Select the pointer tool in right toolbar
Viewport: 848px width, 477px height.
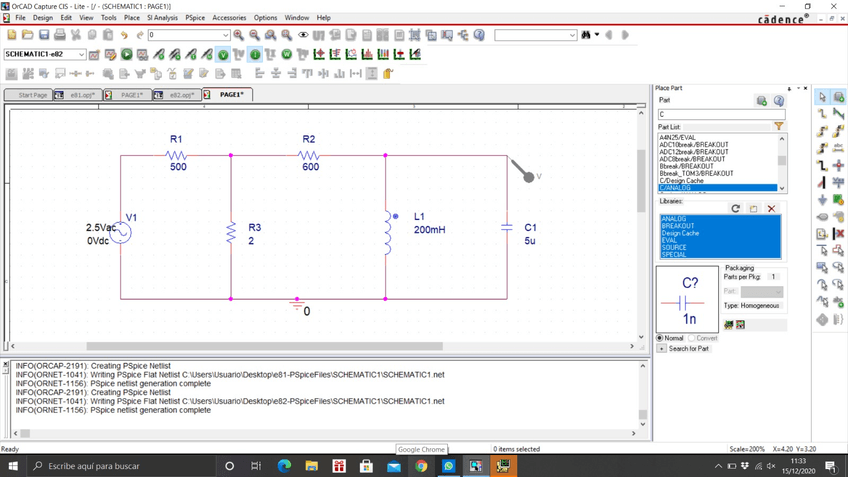click(822, 97)
